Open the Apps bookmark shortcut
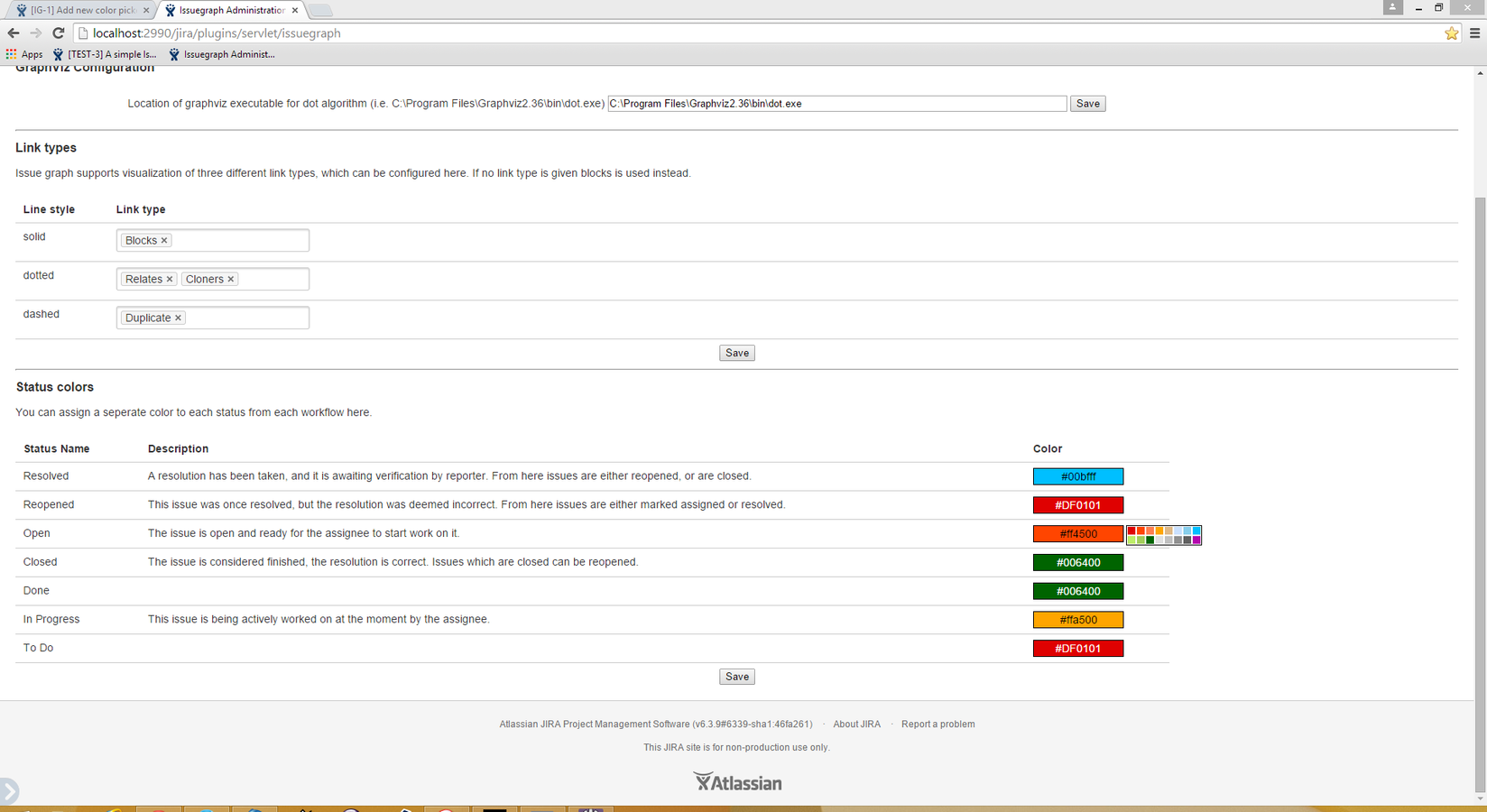Image resolution: width=1487 pixels, height=812 pixels. coord(24,54)
